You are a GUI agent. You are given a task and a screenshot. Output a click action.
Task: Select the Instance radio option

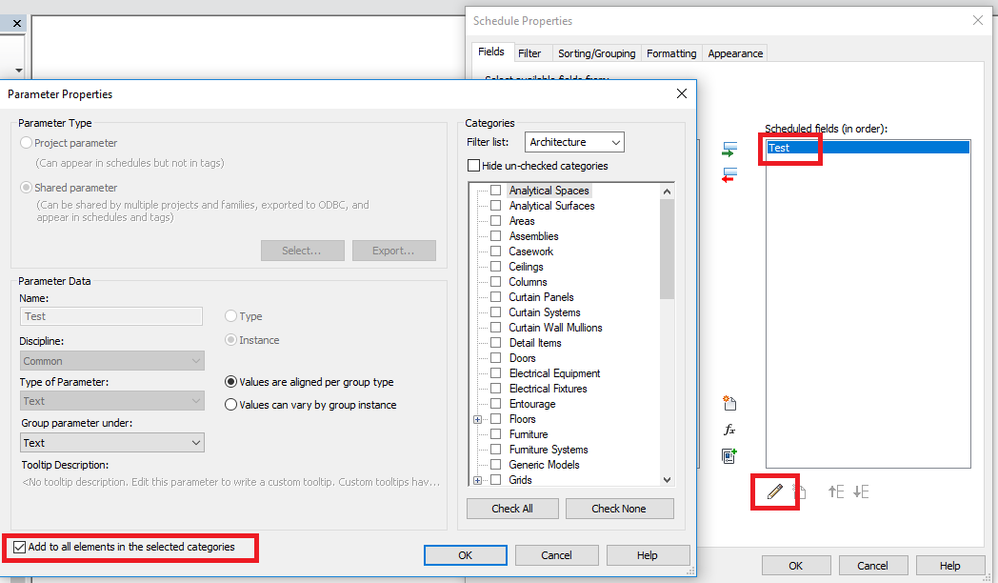[x=231, y=340]
